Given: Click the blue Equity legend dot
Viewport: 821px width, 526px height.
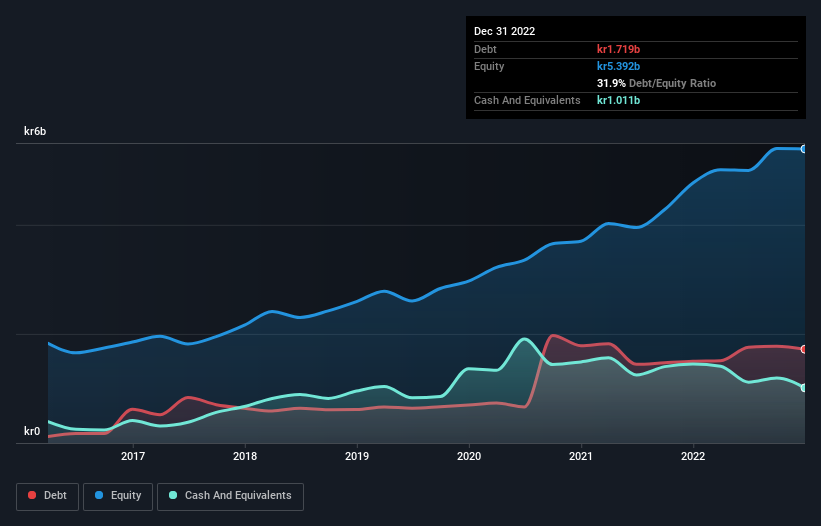Looking at the screenshot, I should coord(99,495).
